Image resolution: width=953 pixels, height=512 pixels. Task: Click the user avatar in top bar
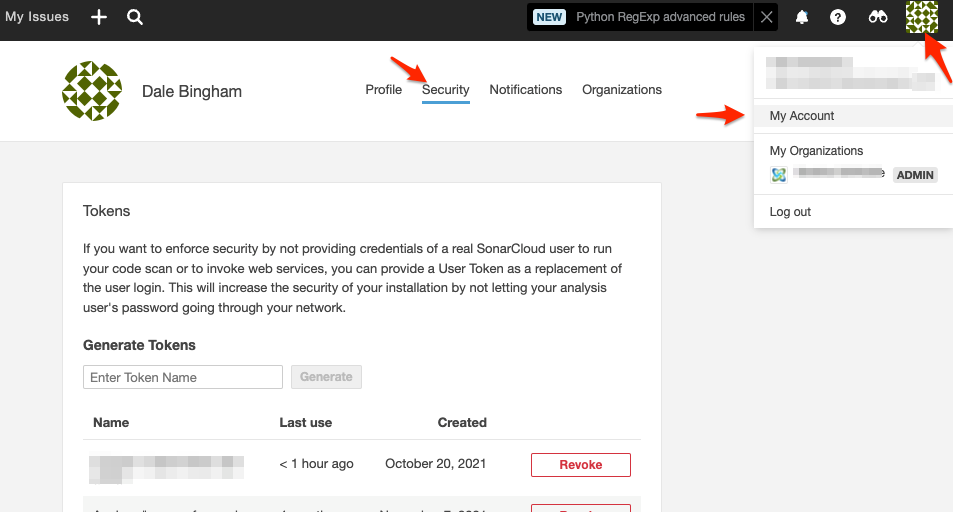(x=922, y=17)
